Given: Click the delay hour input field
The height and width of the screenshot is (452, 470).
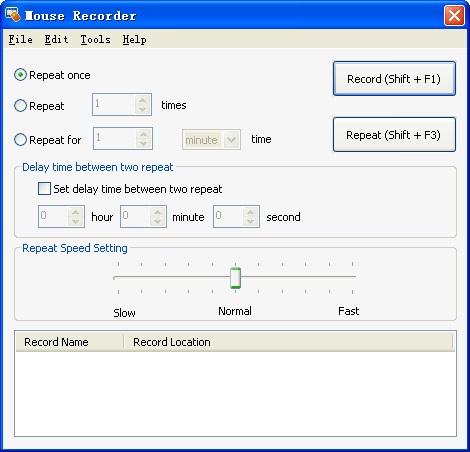Looking at the screenshot, I should click(53, 217).
